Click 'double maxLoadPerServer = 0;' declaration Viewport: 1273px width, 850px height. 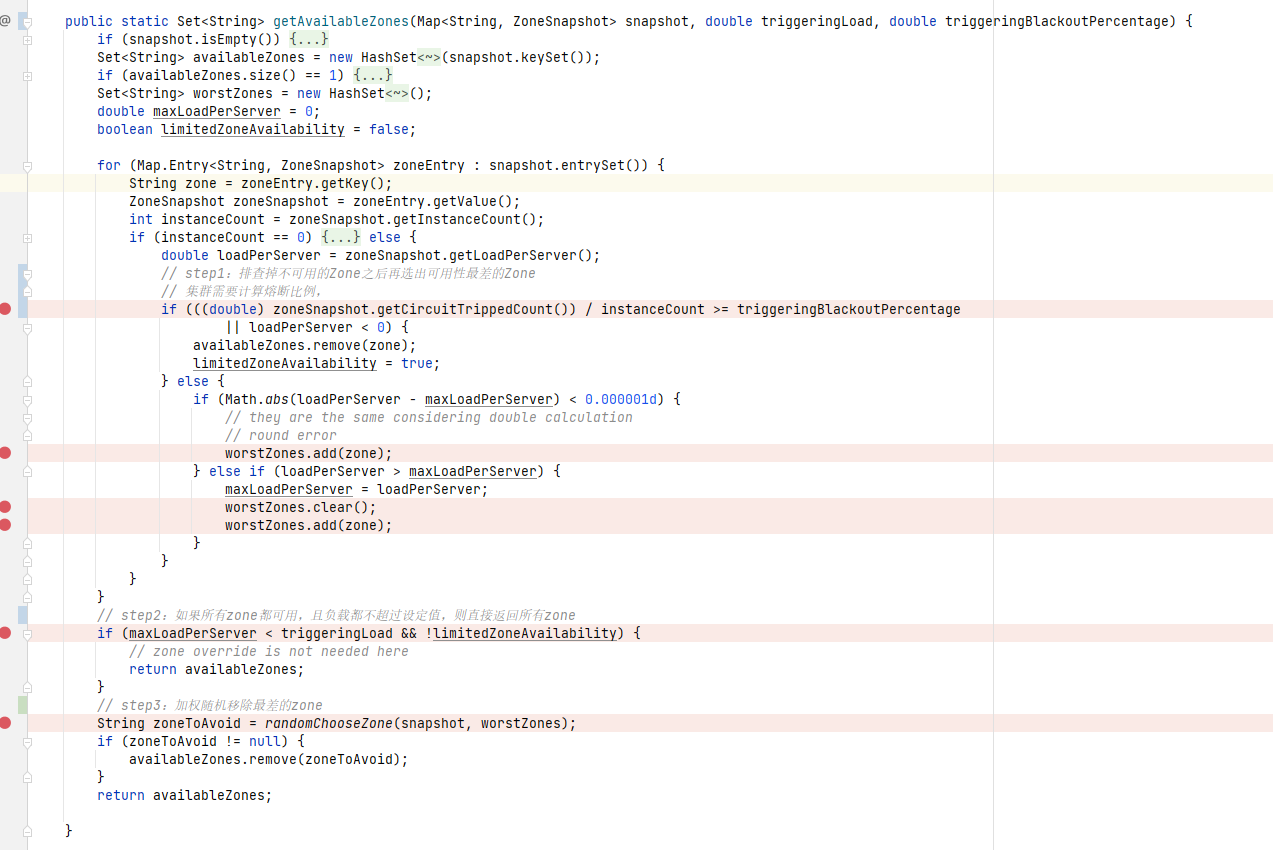click(208, 111)
